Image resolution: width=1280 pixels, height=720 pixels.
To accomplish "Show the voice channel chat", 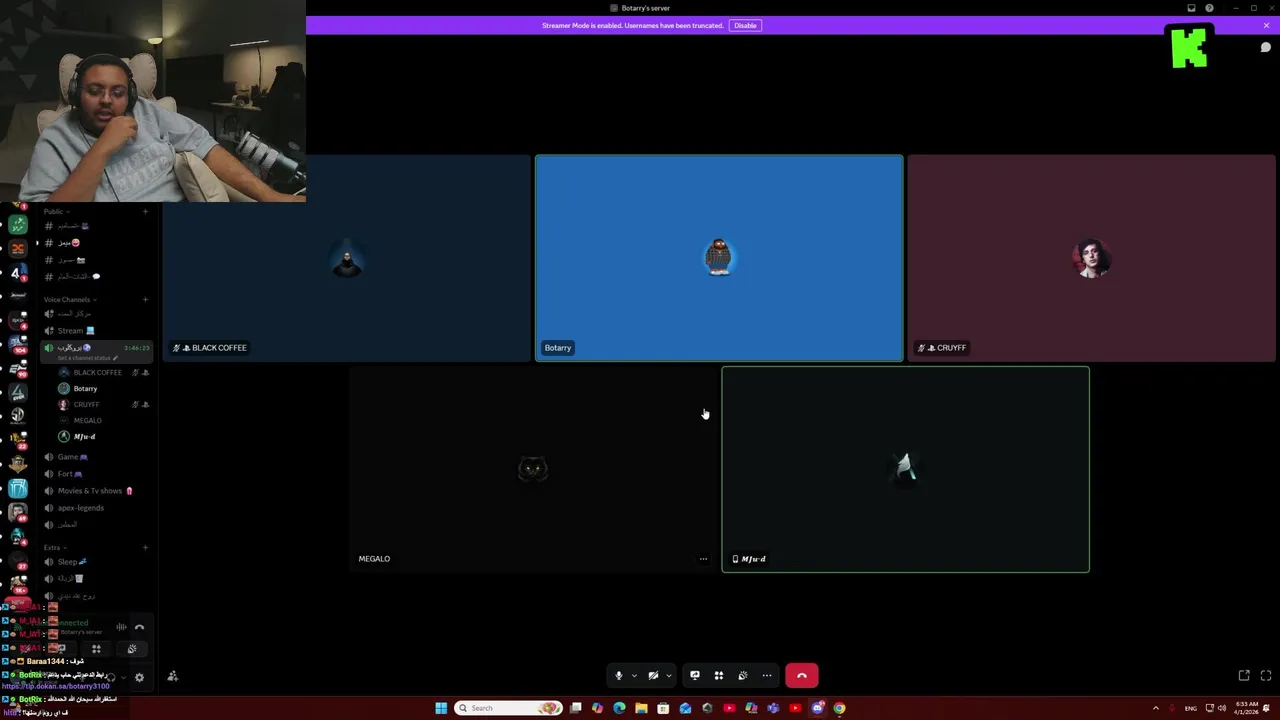I will (1266, 47).
